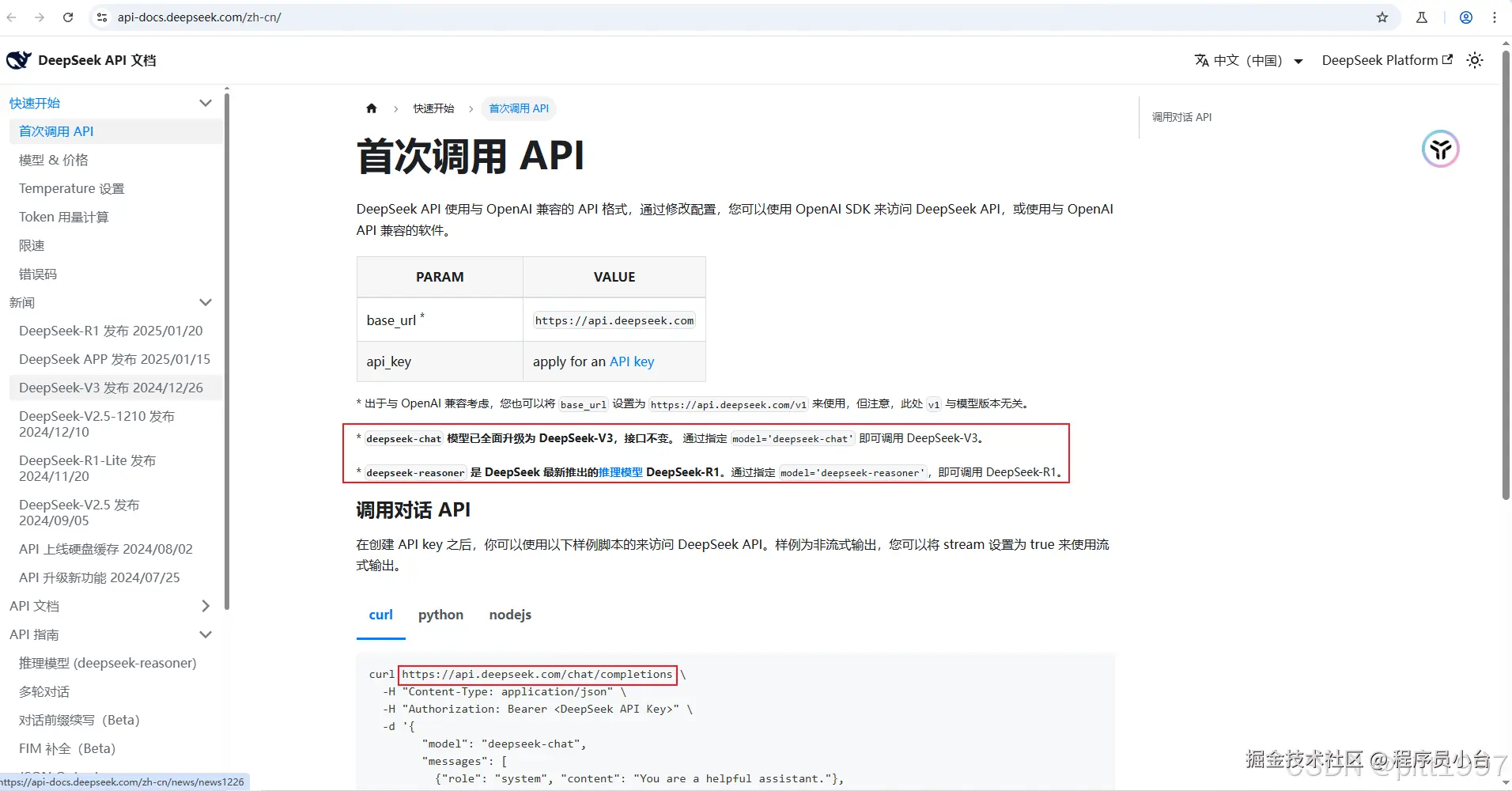
Task: Open 推理模型 (deepseek-reasoner) guide
Action: [x=116, y=663]
